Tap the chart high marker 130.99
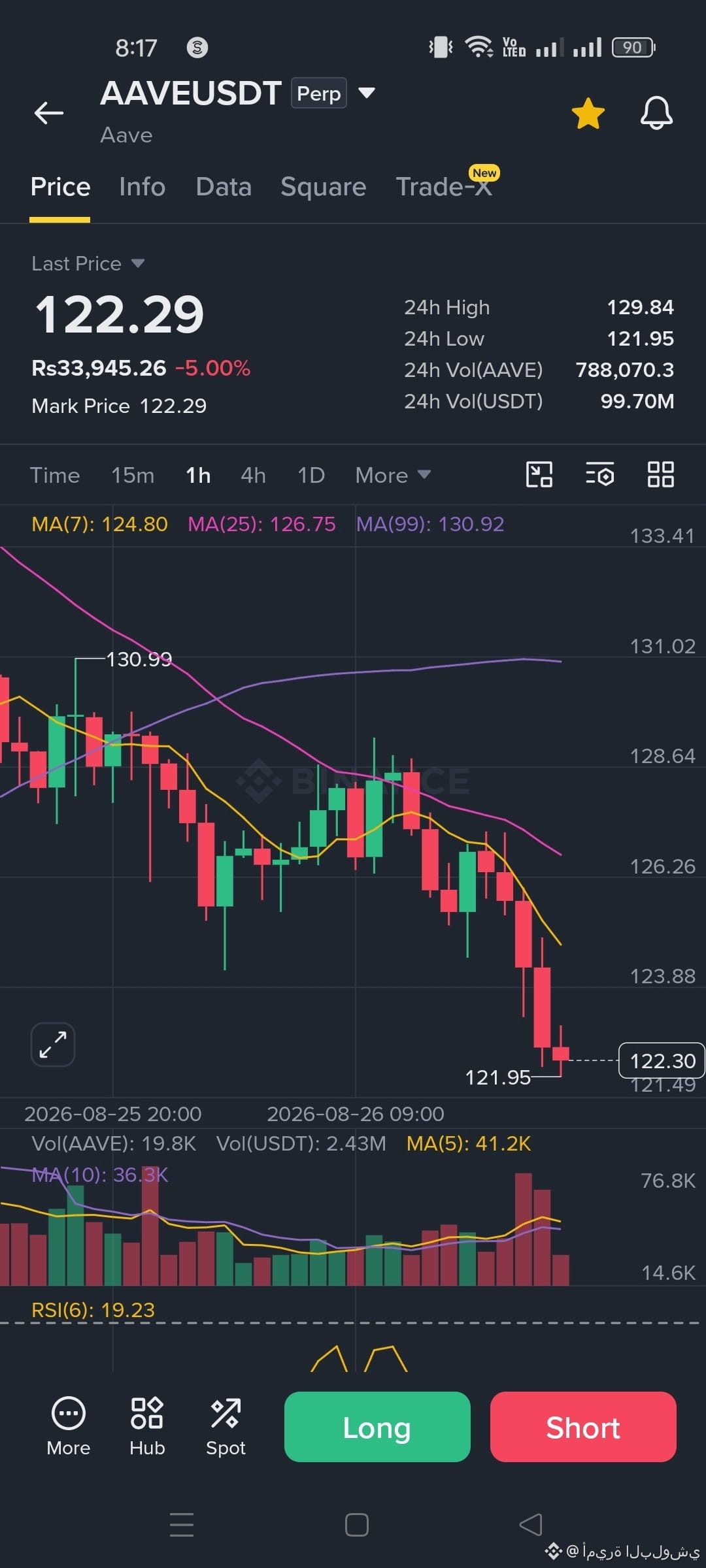Screen dimensions: 706x1568 (x=139, y=659)
